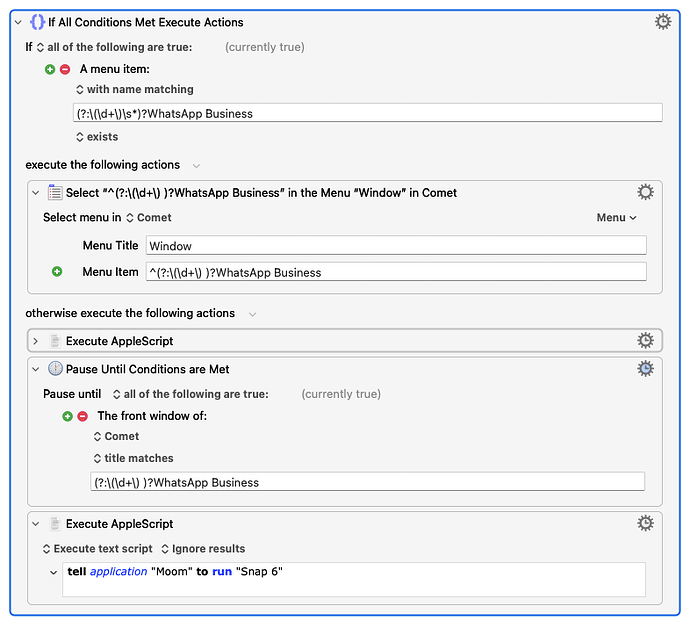Screen dimensions: 690x627
Task: Click the 'Ignore results' option selector
Action: pos(203,548)
